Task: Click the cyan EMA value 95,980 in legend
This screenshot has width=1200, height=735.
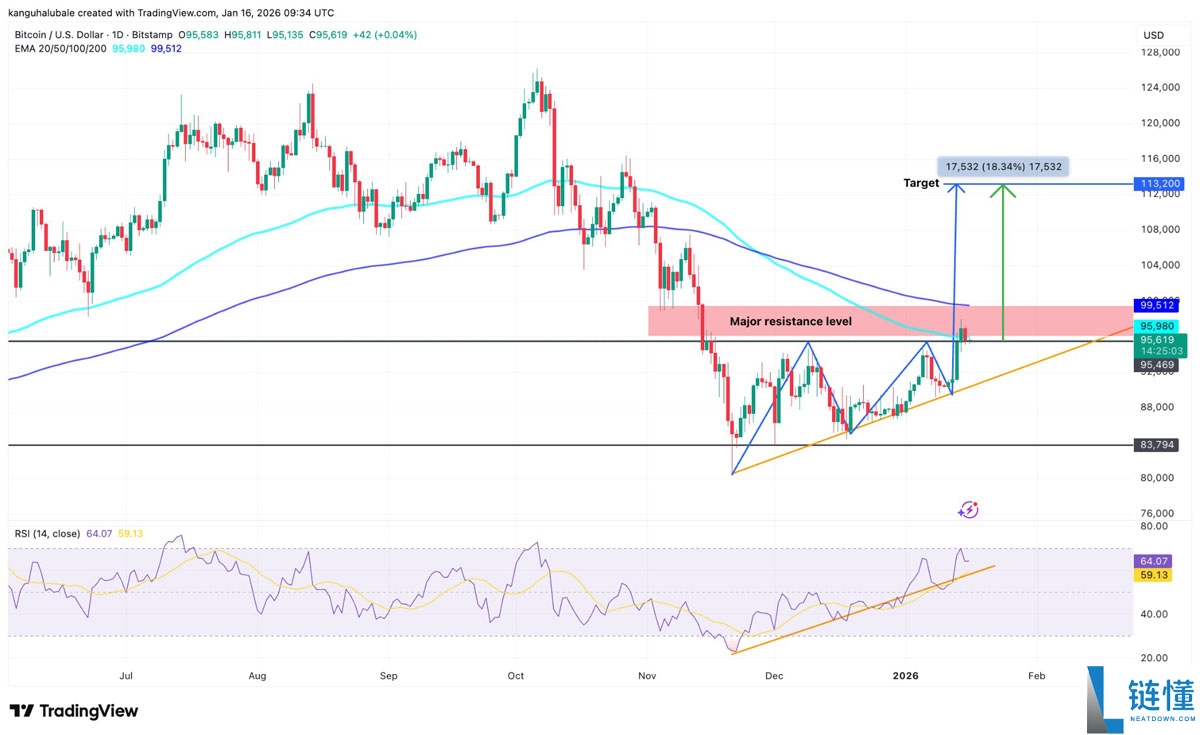Action: 130,51
